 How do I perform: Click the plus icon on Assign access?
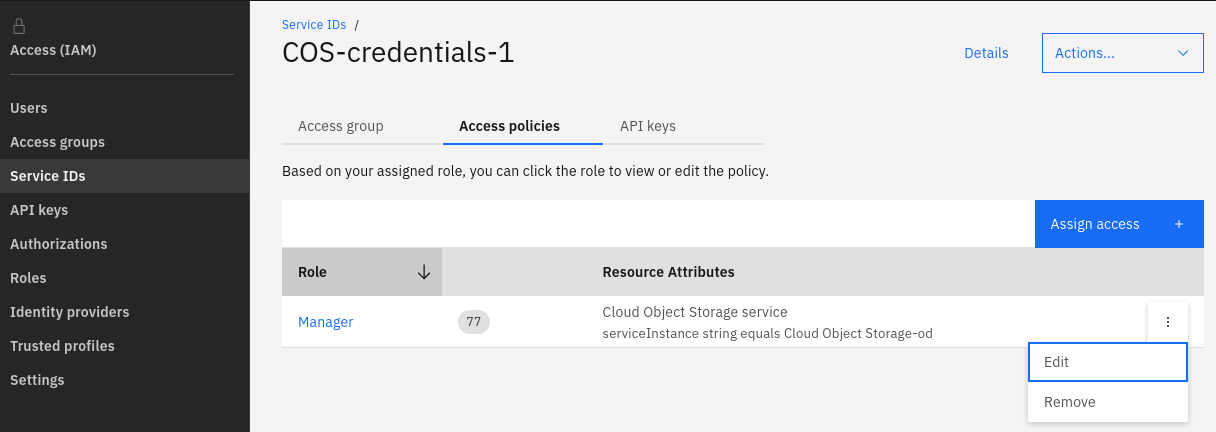pos(1179,224)
